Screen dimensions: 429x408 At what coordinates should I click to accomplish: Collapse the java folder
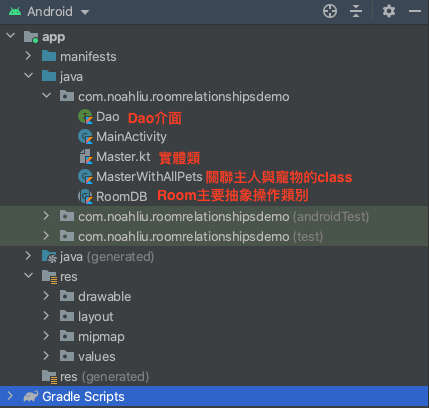click(28, 76)
